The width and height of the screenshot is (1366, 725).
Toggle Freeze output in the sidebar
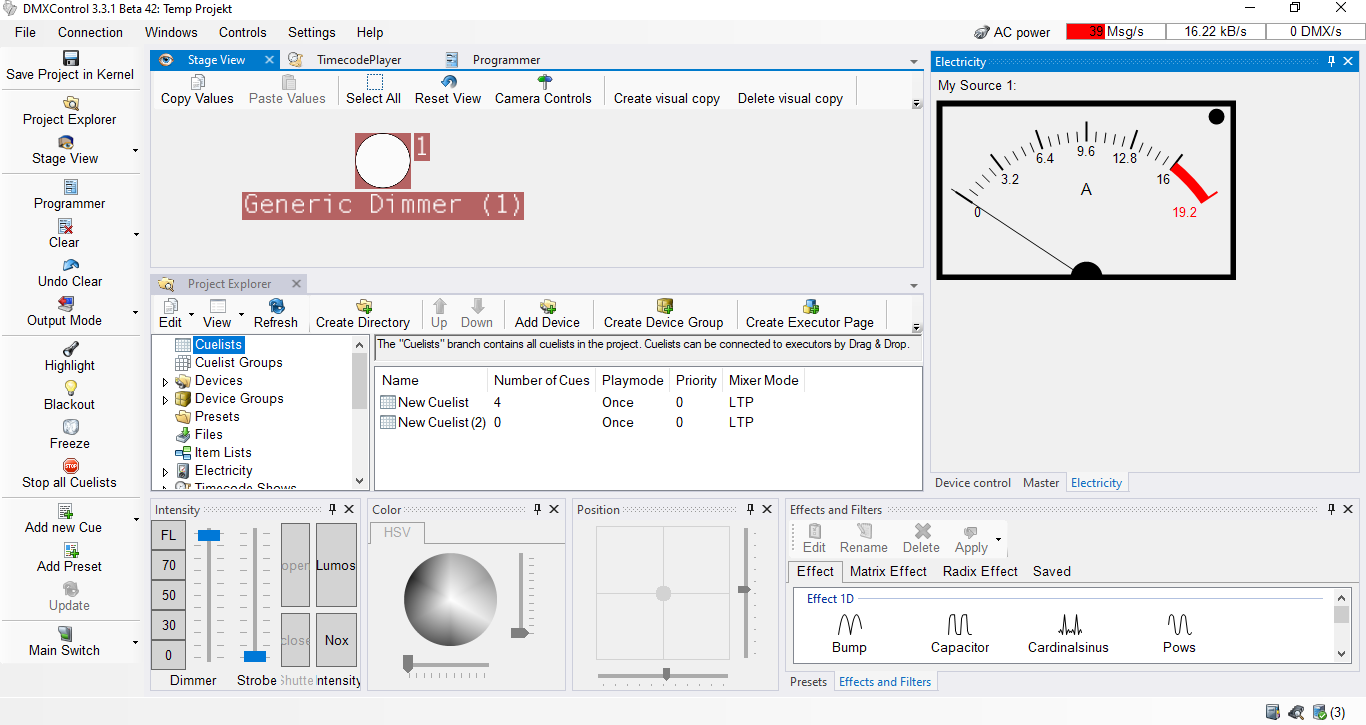70,427
